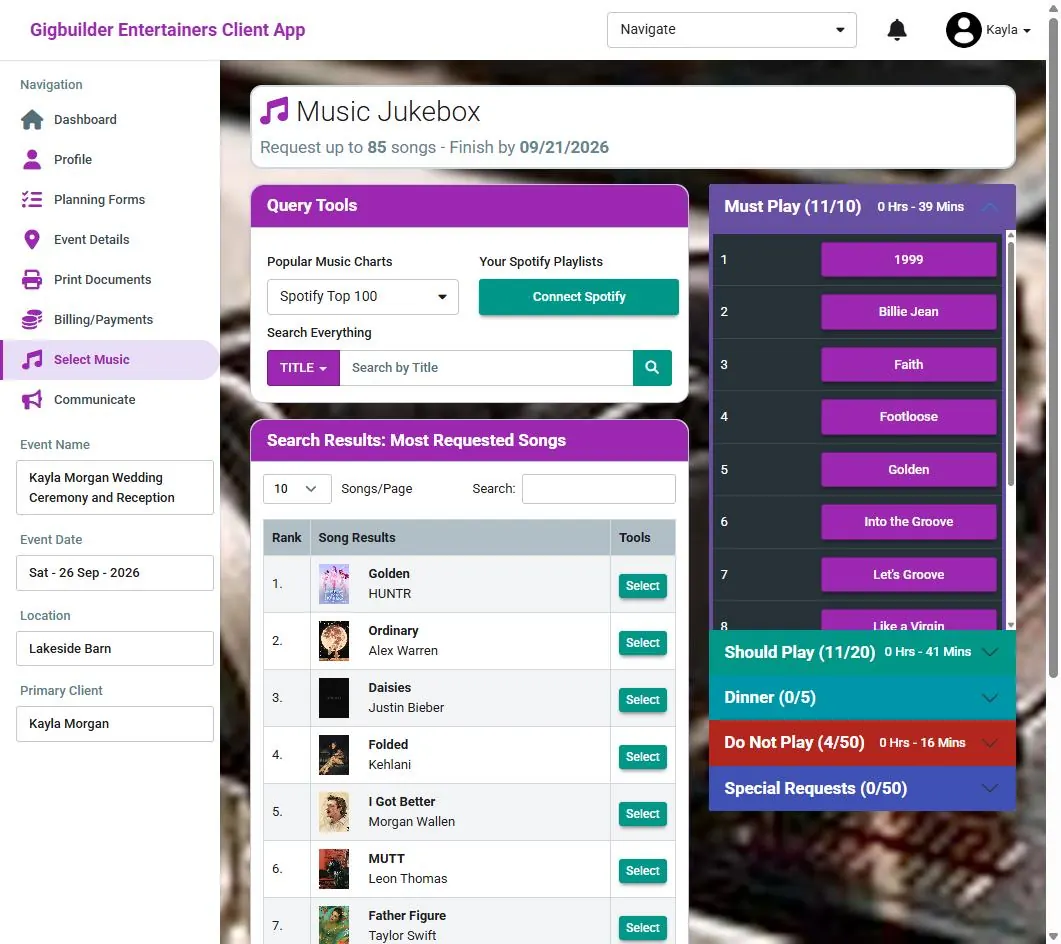Click the Print Documents printer icon
The height and width of the screenshot is (944, 1061).
click(x=32, y=279)
